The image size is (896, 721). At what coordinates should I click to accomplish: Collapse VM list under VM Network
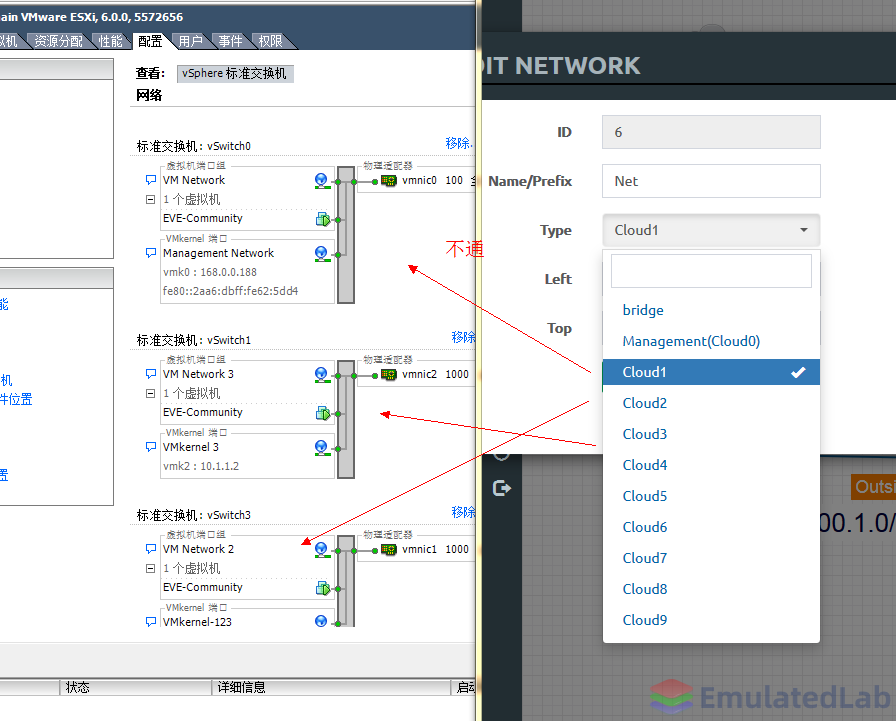(x=150, y=200)
